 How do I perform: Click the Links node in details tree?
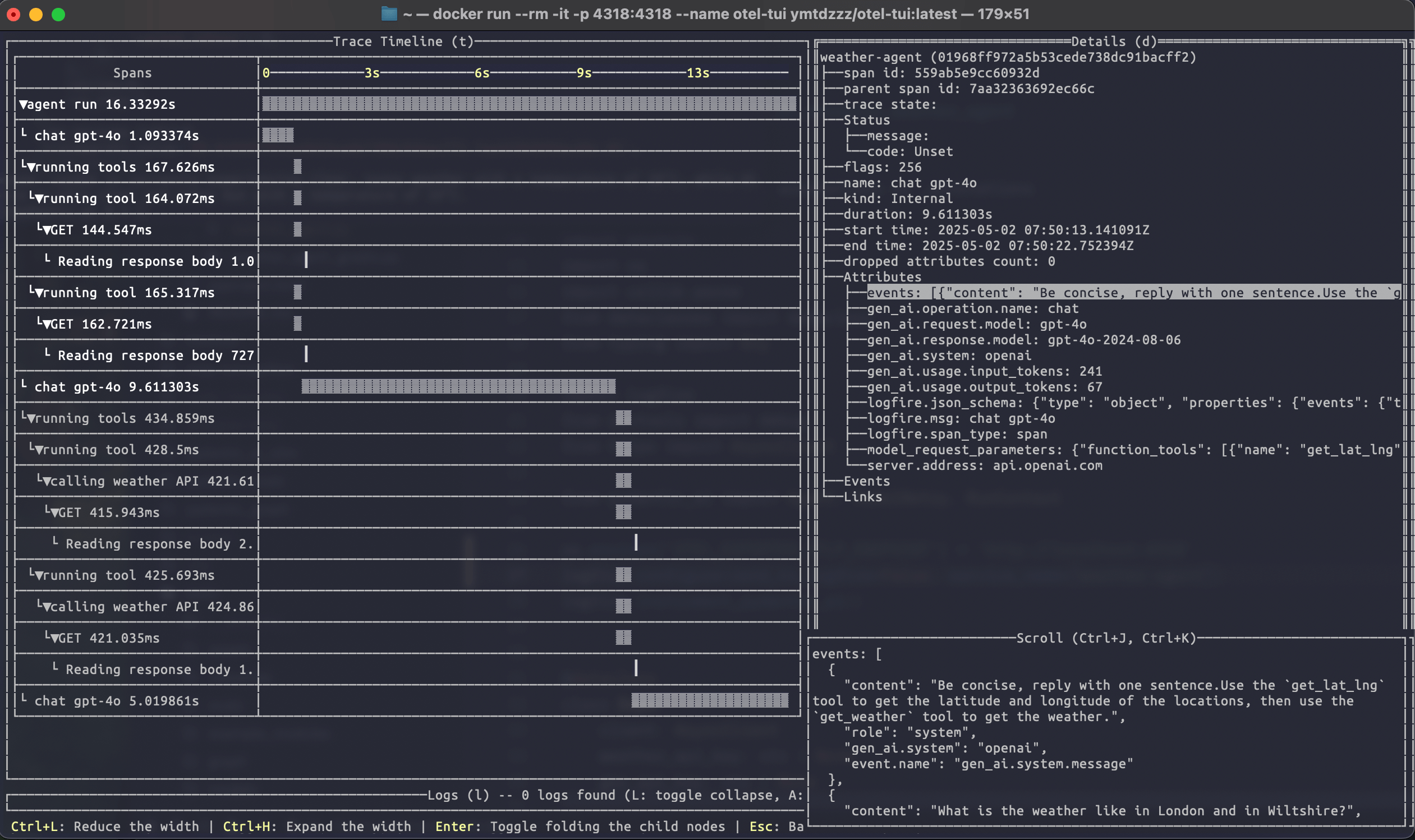point(862,497)
